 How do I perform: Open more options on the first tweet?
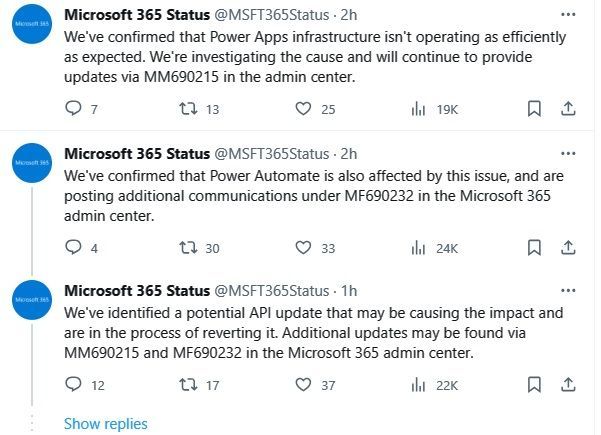(x=568, y=16)
